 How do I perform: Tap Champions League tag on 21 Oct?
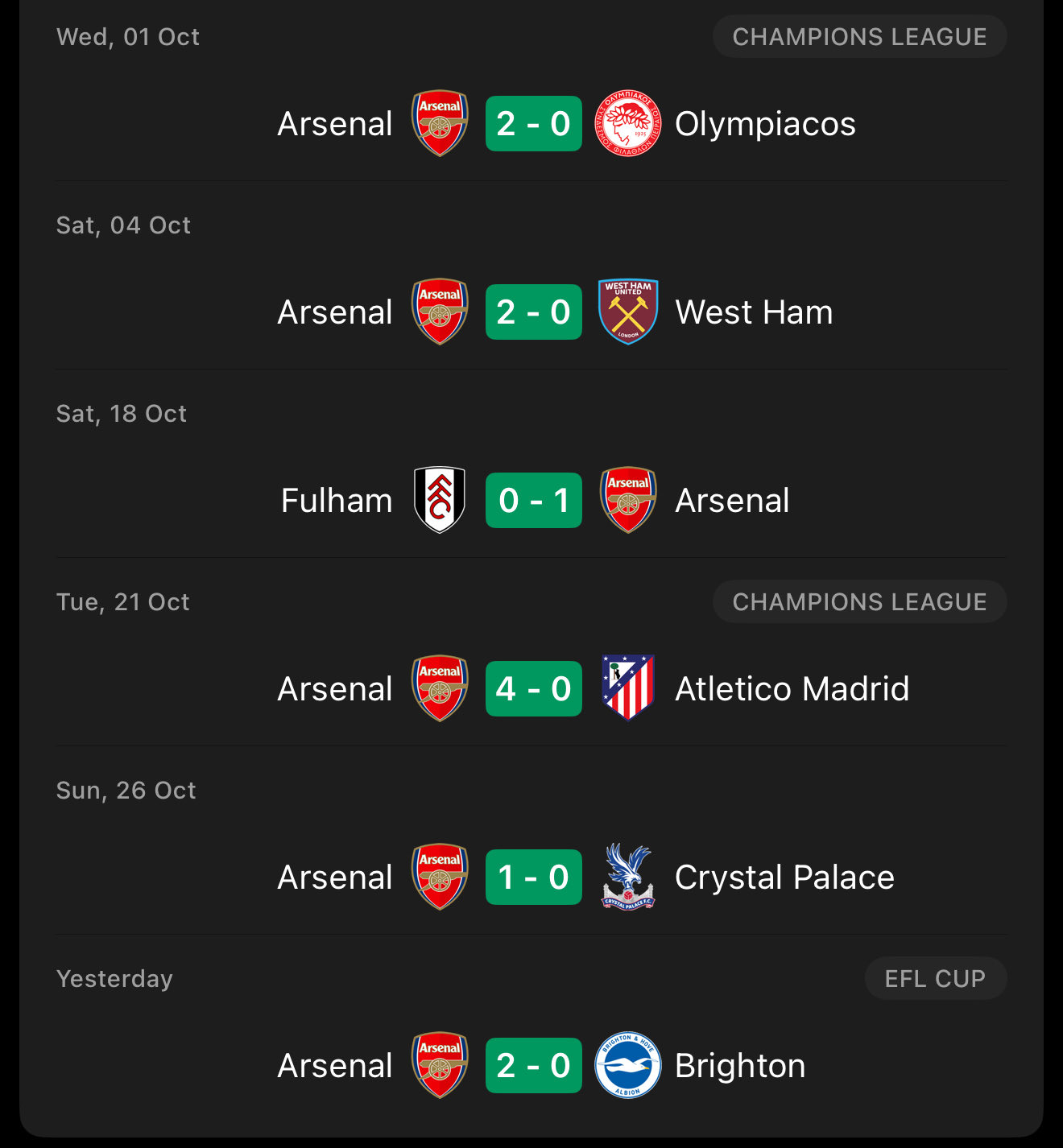[859, 602]
